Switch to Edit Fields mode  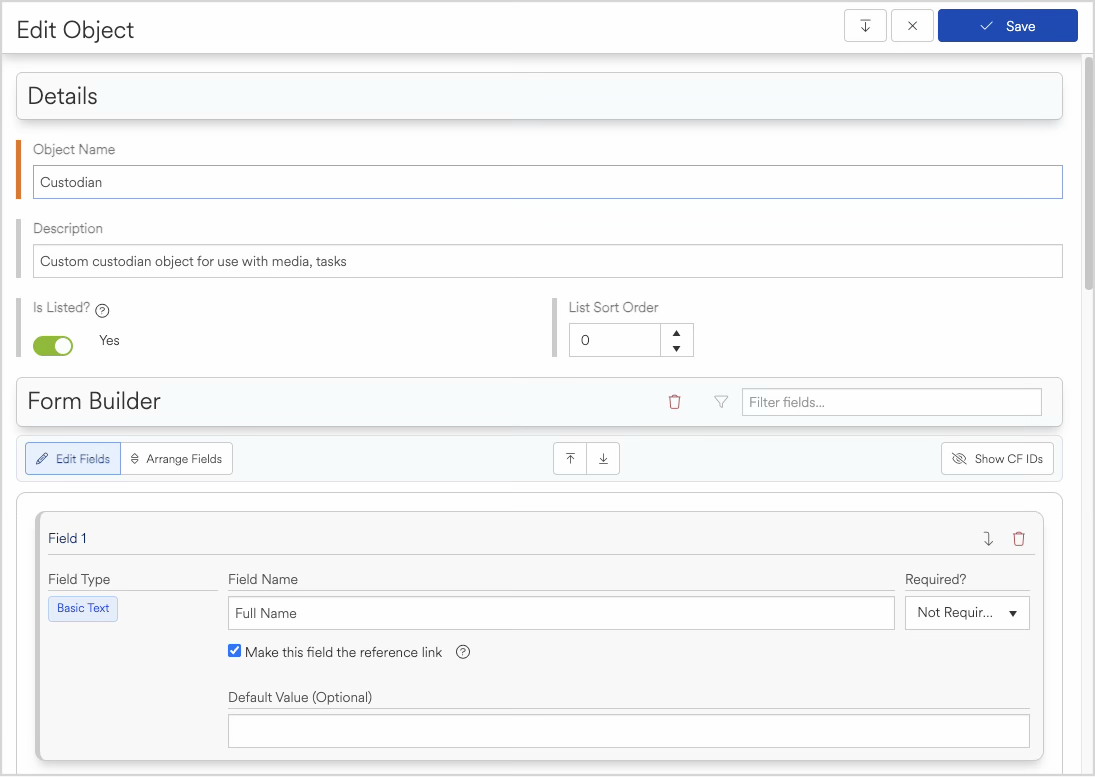[73, 459]
